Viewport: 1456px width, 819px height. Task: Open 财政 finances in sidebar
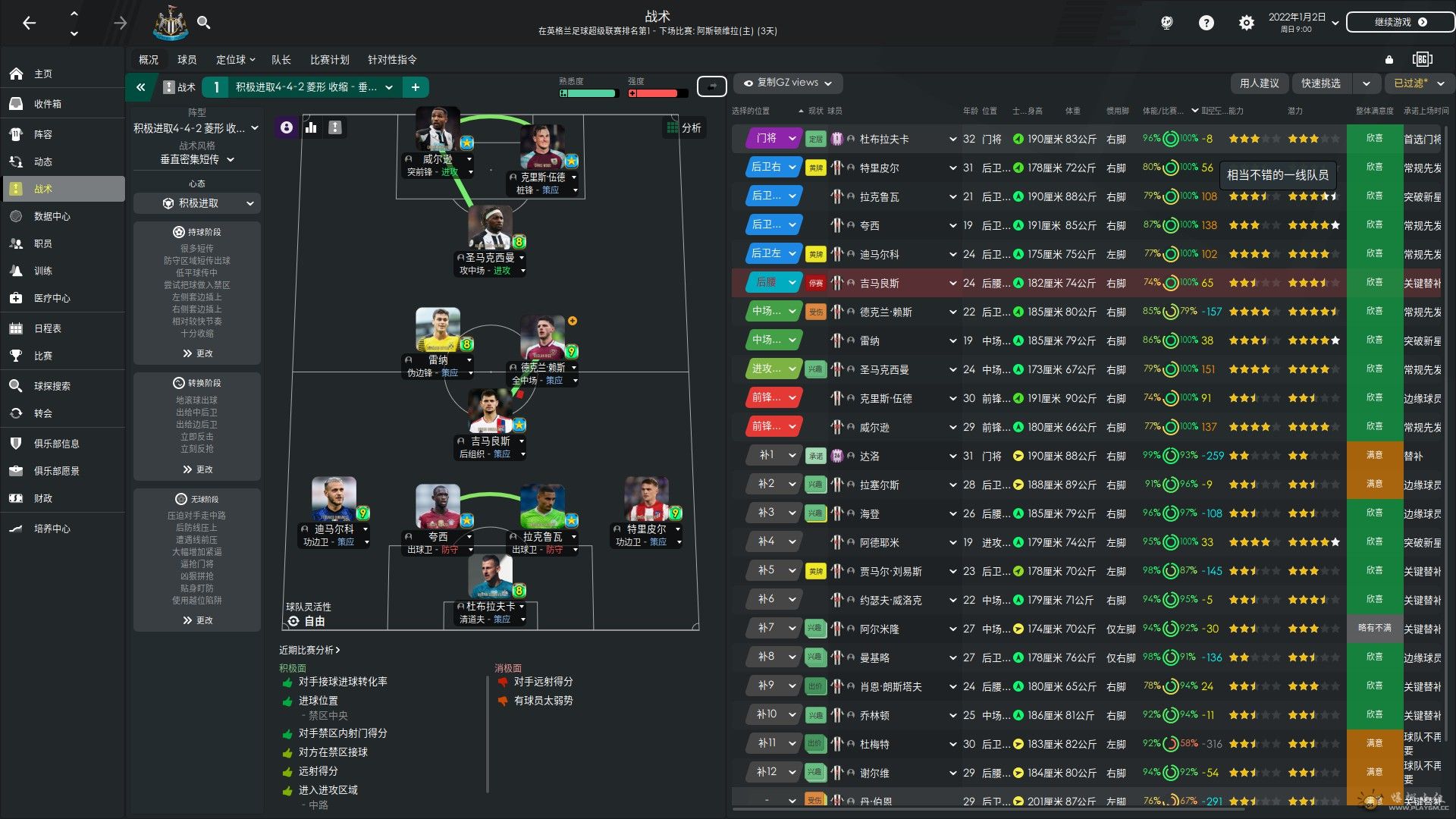[x=64, y=498]
